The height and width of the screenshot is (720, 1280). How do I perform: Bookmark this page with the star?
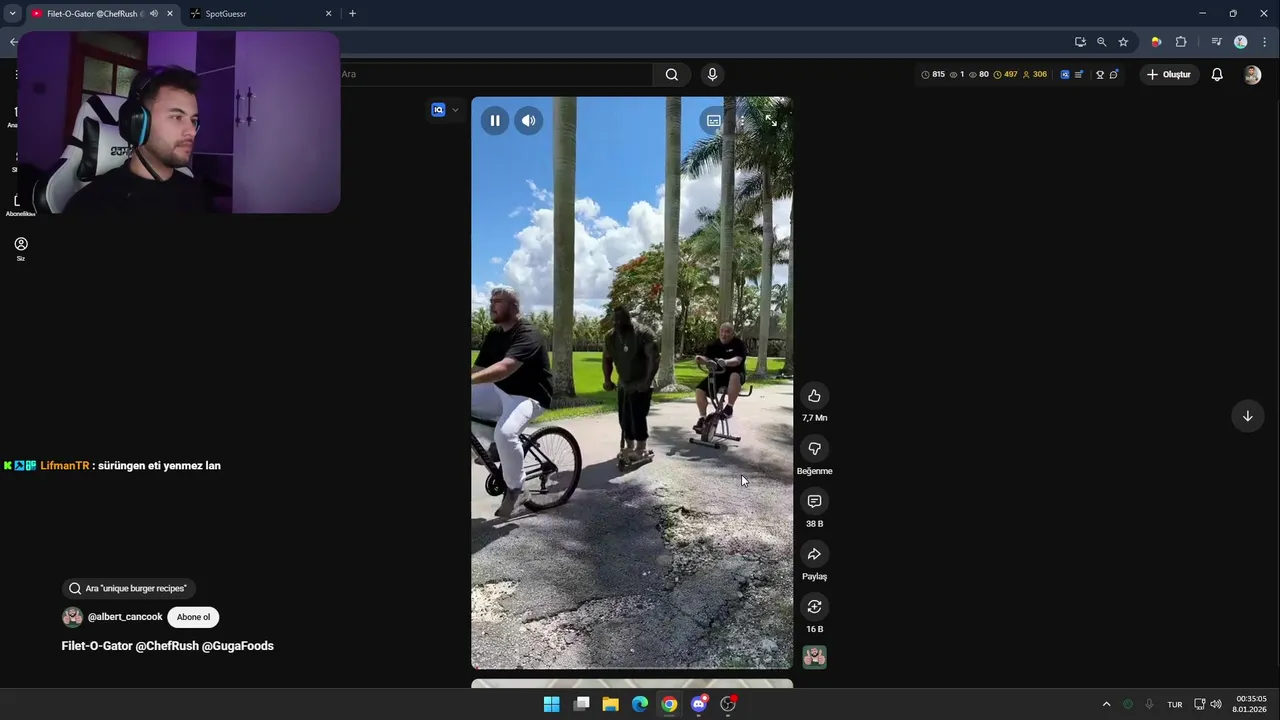point(1123,42)
